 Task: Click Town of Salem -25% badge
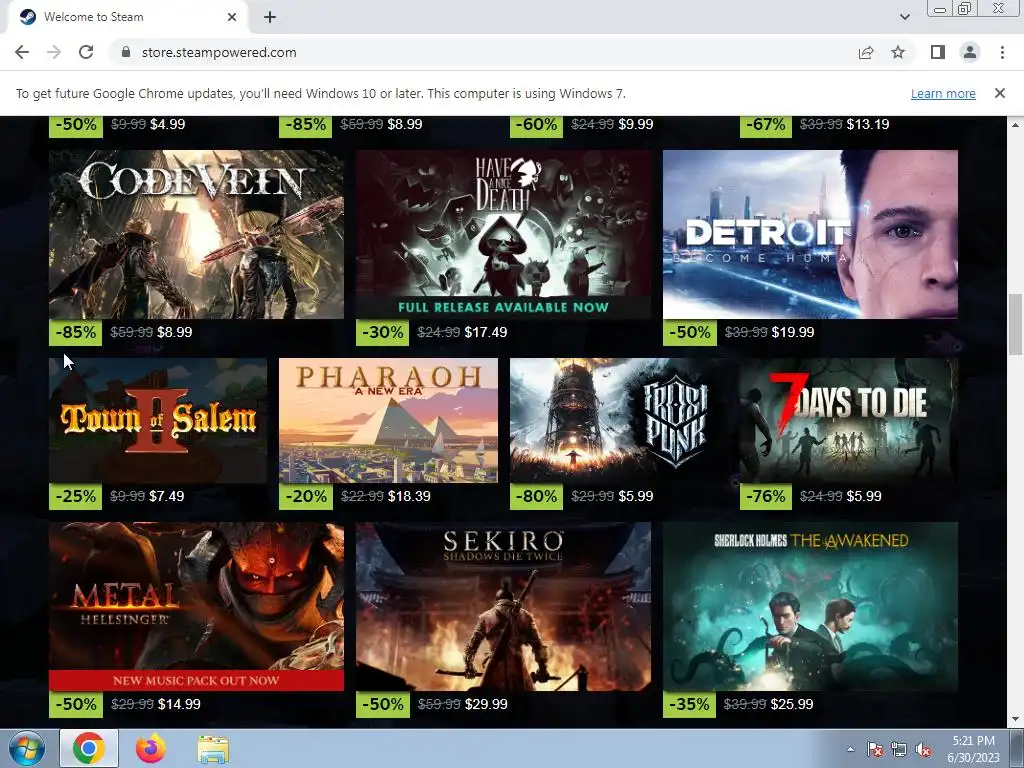76,496
